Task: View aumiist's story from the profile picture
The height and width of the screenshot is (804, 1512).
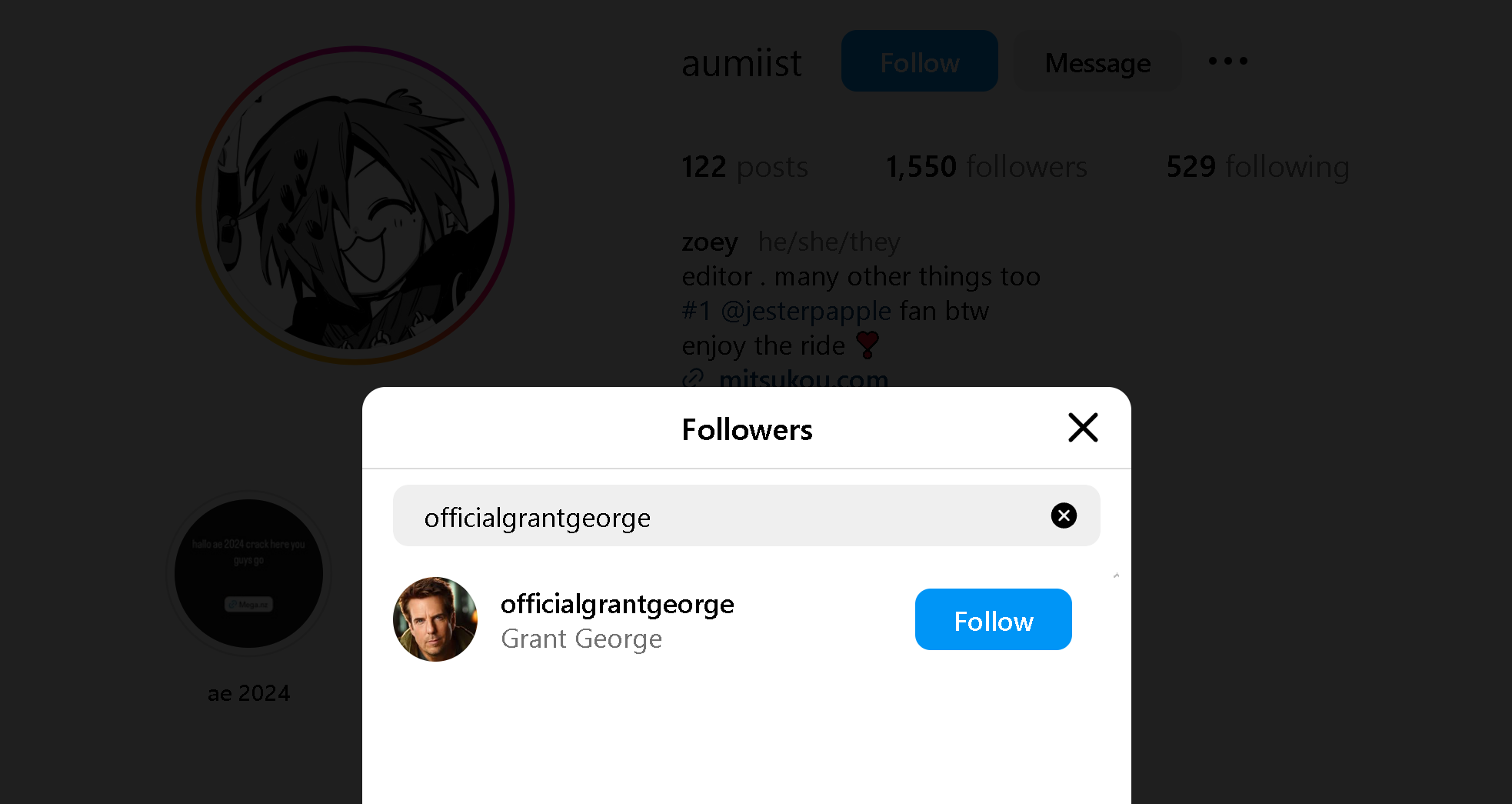Action: (355, 205)
